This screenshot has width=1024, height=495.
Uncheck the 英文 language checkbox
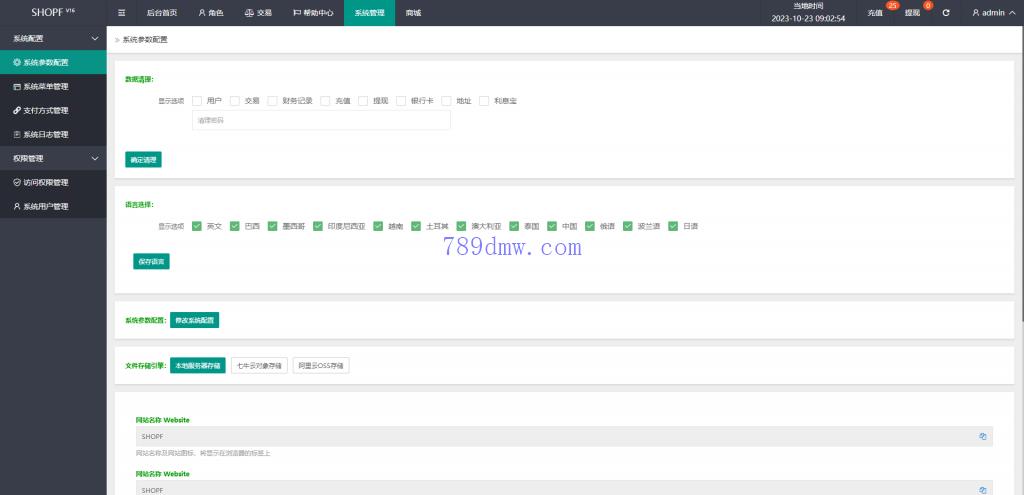[x=197, y=226]
